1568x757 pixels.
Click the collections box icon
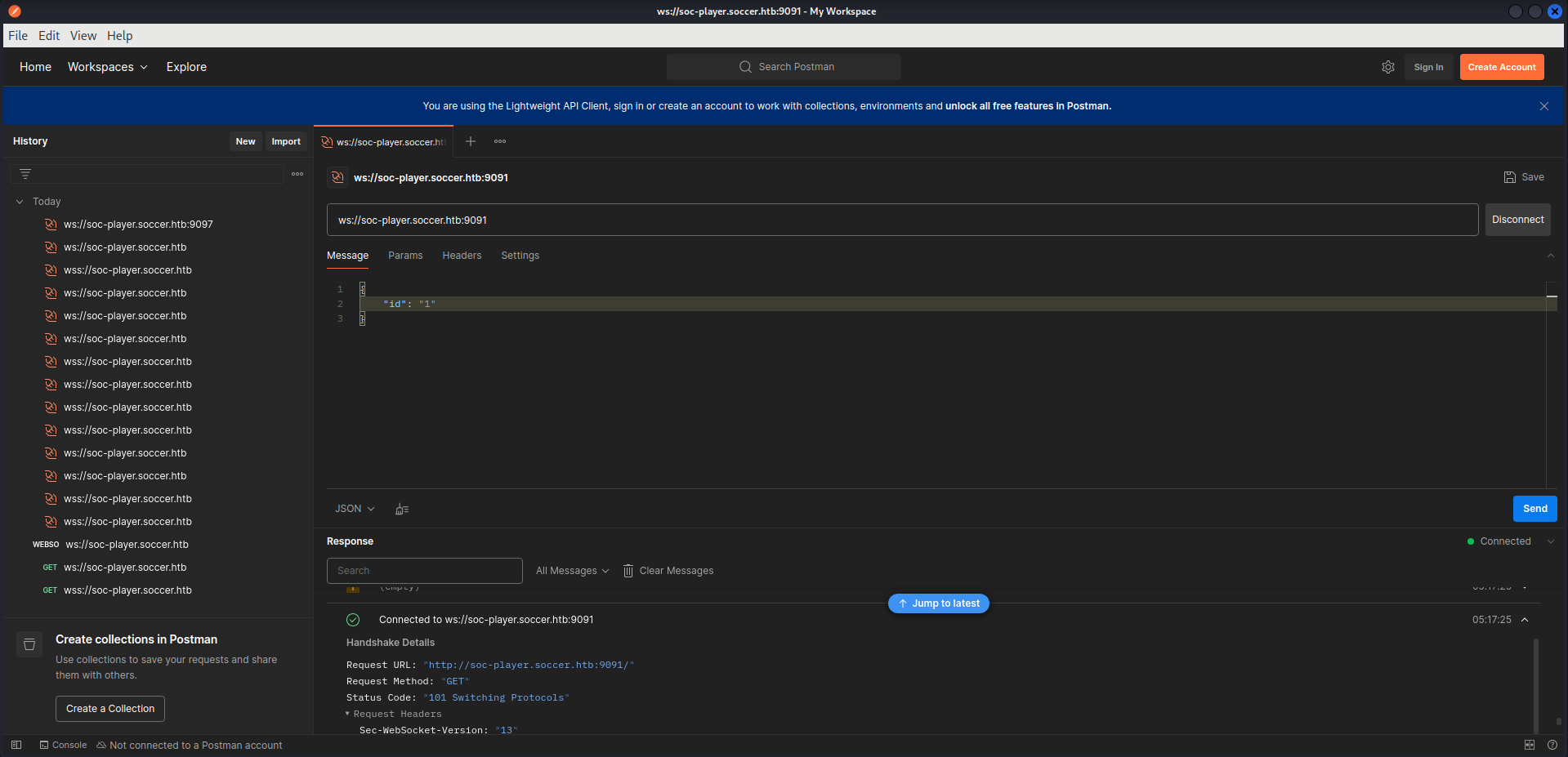pos(29,644)
